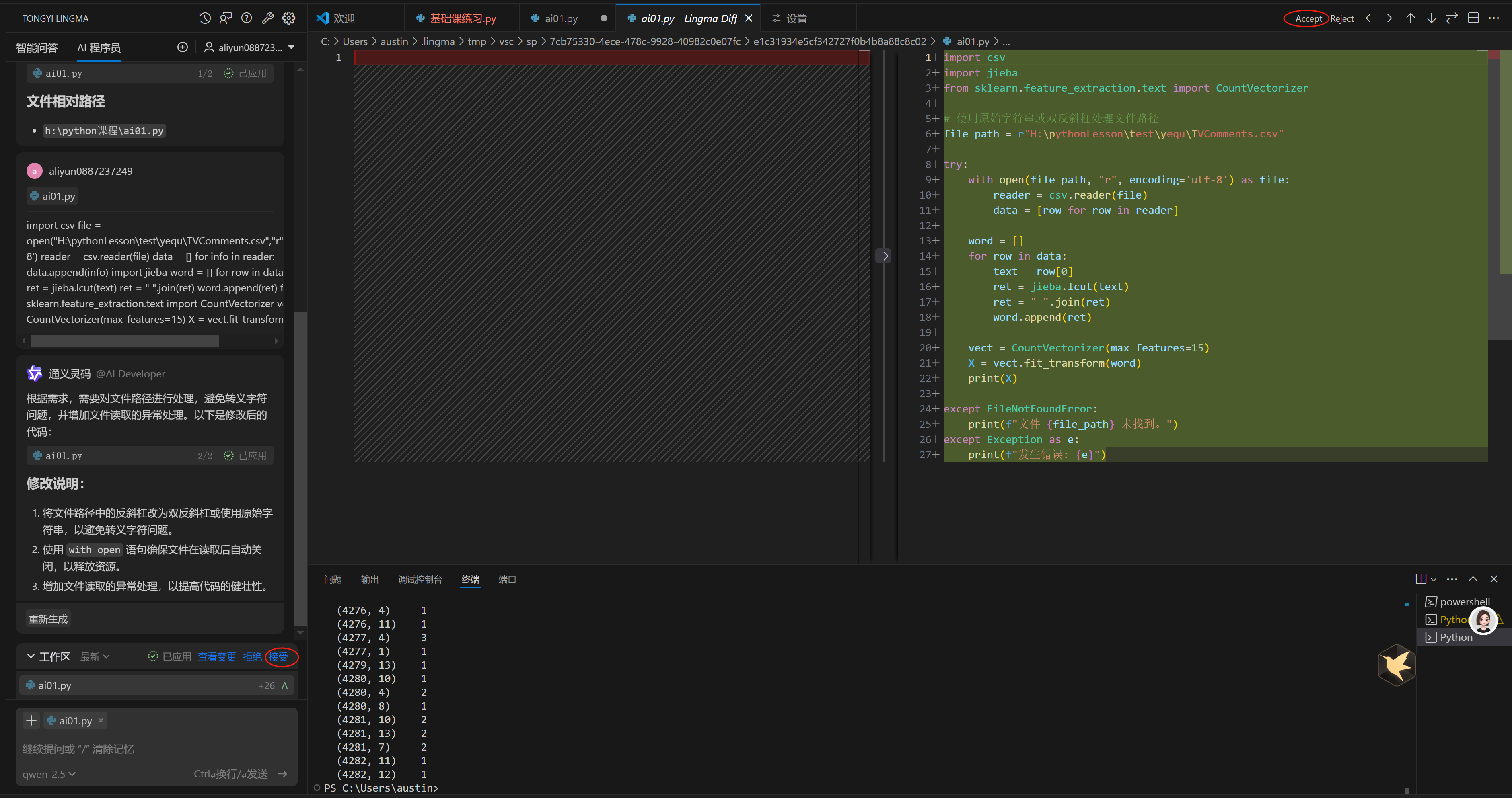1512x798 pixels.
Task: Switch to the 调试控制台 panel tab
Action: coord(420,579)
